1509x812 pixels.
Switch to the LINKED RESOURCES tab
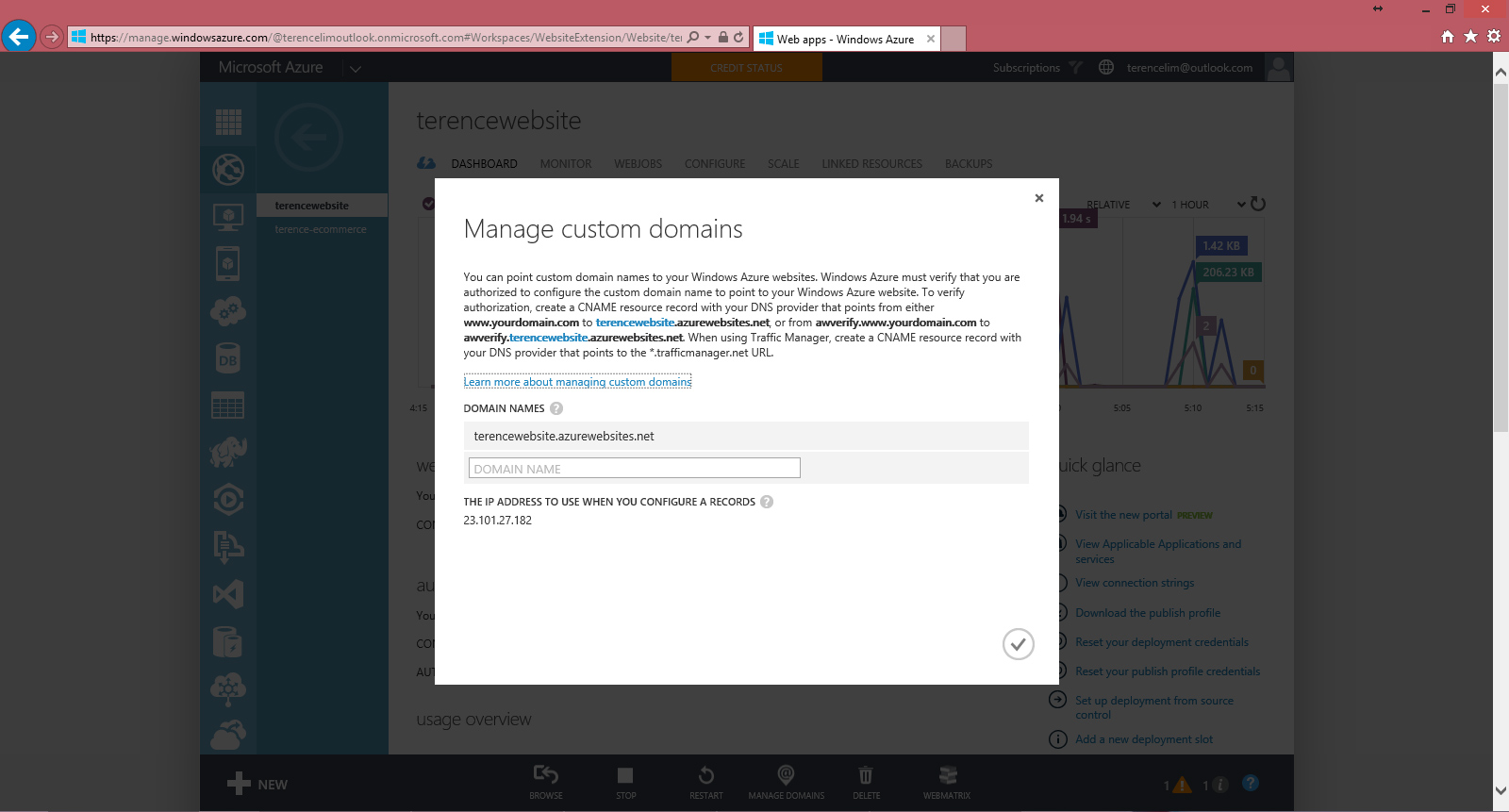(871, 164)
